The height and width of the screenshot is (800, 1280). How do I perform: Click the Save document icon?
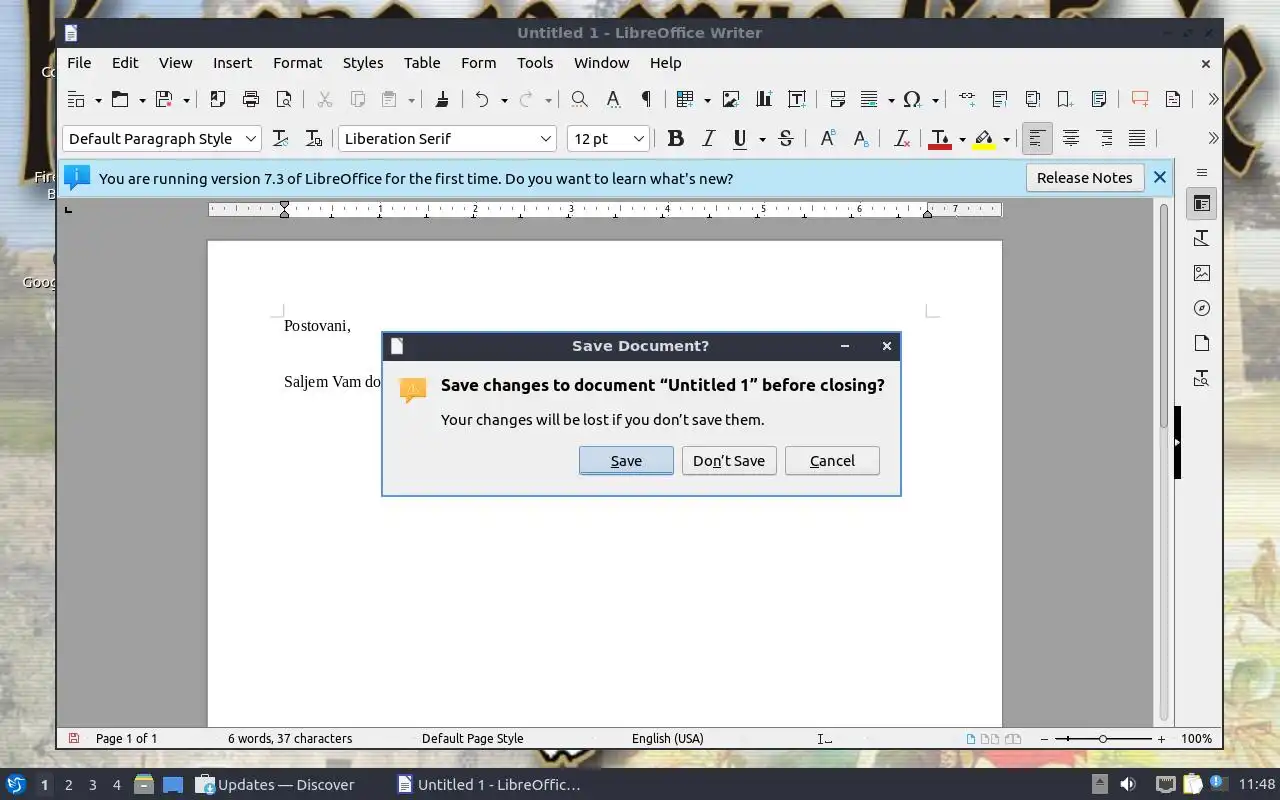tap(164, 99)
